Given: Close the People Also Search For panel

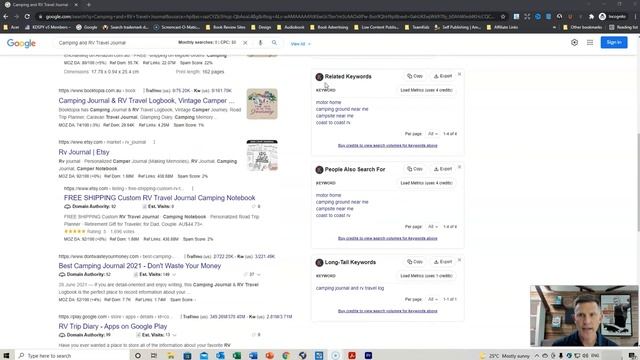Looking at the screenshot, I should 459,167.
